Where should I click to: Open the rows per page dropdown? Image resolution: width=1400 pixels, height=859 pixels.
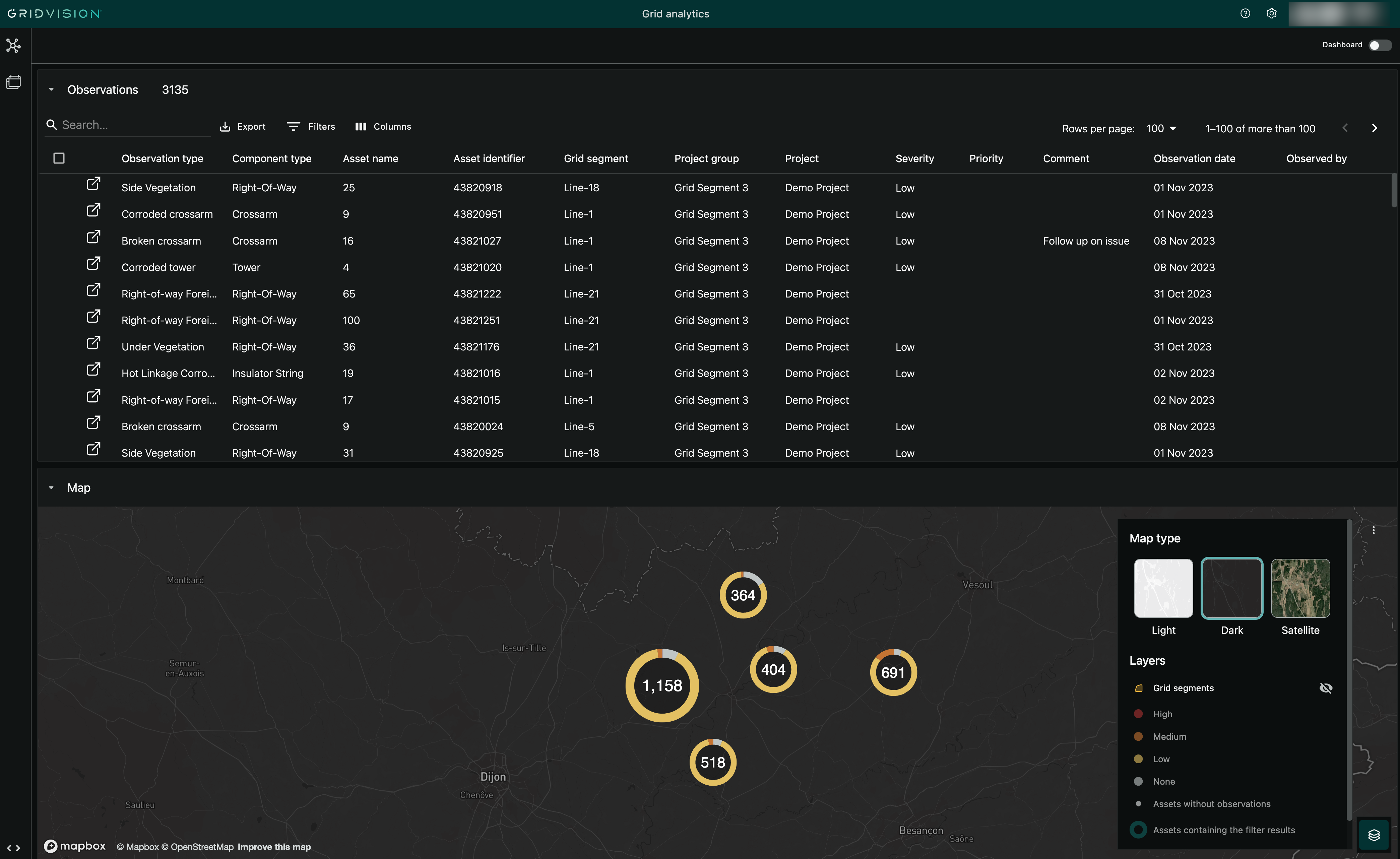(x=1161, y=128)
